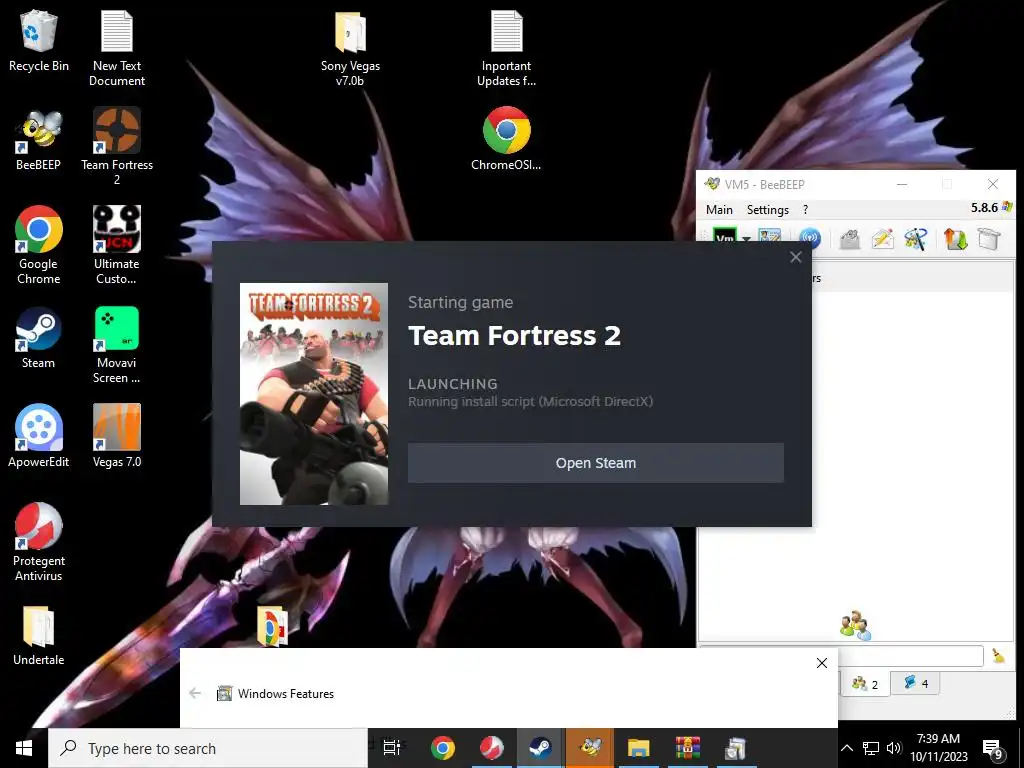Click the broom clear icon in BeeBEEP
This screenshot has width=1024, height=768.
click(998, 655)
